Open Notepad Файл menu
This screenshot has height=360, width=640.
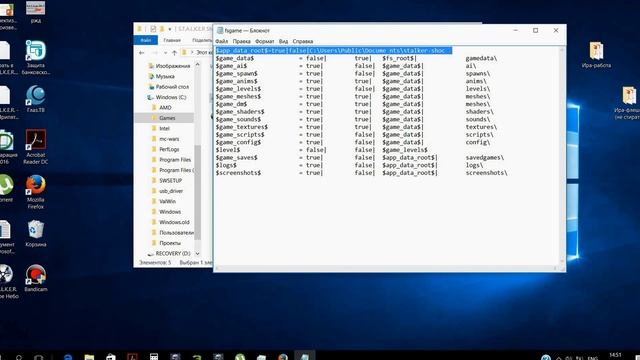[x=222, y=41]
